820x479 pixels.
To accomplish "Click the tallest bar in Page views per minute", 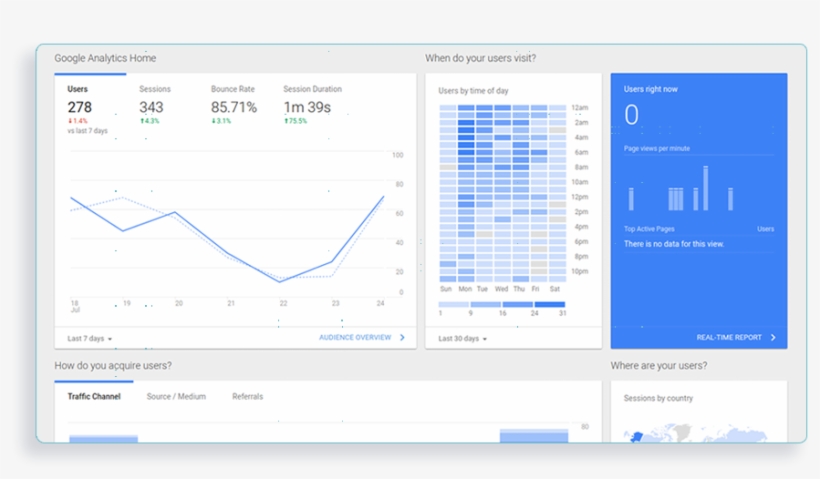I will [x=706, y=188].
